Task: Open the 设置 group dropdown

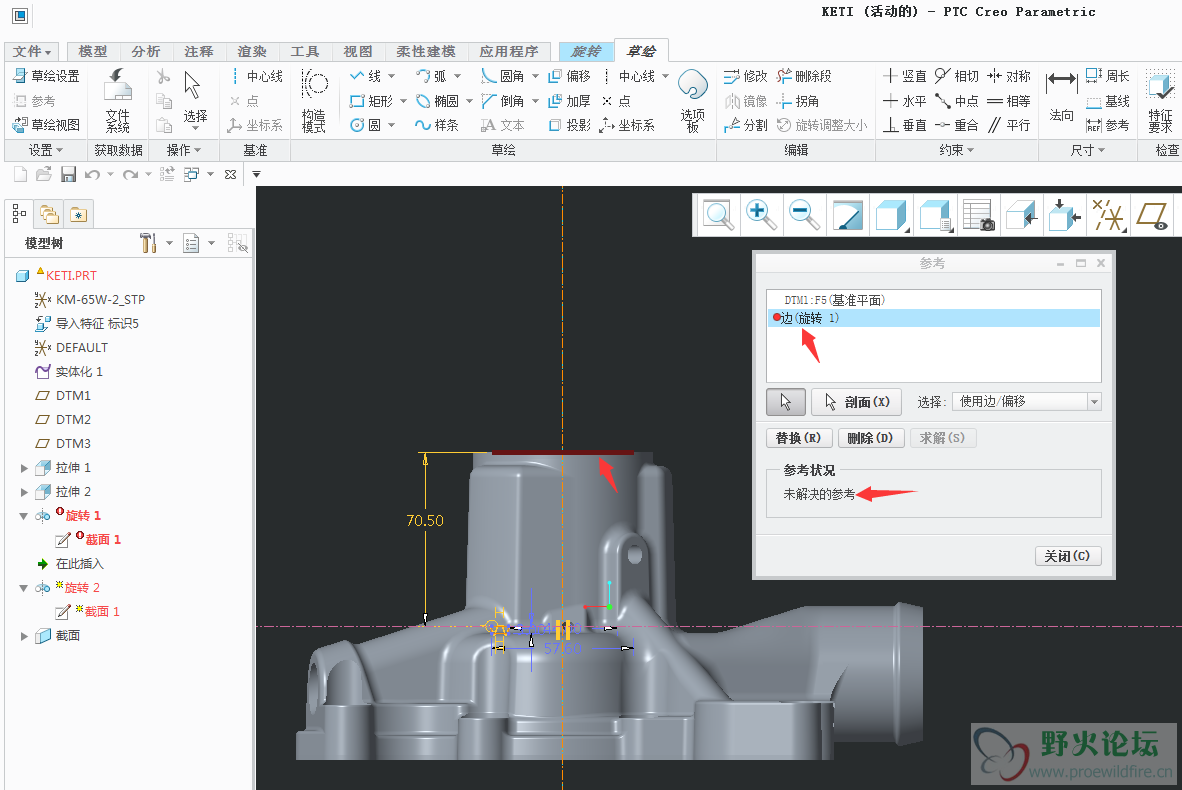Action: pos(46,150)
